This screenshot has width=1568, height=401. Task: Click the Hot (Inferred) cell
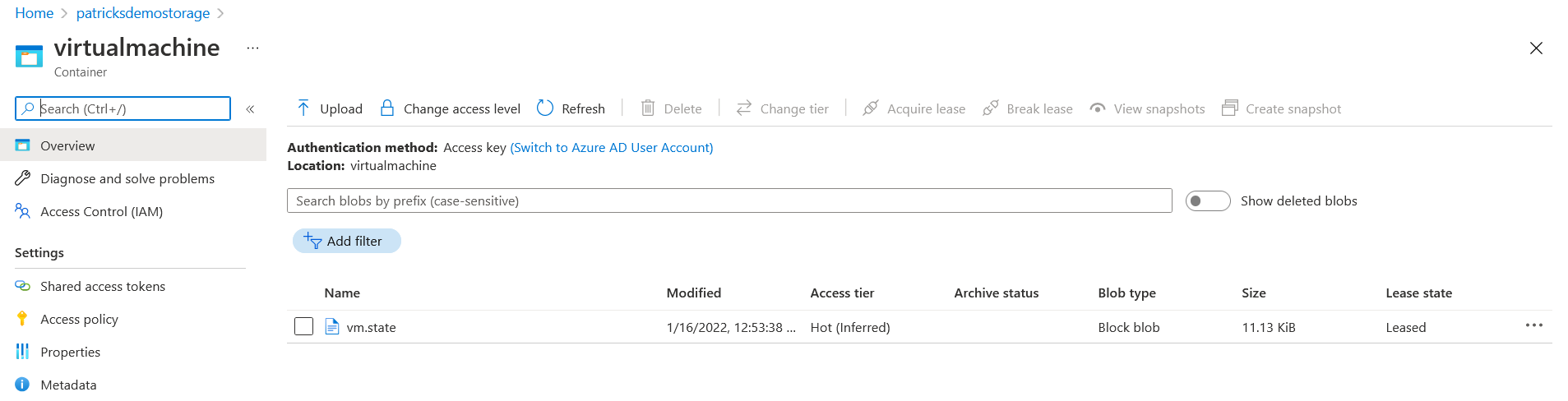pyautogui.click(x=850, y=327)
